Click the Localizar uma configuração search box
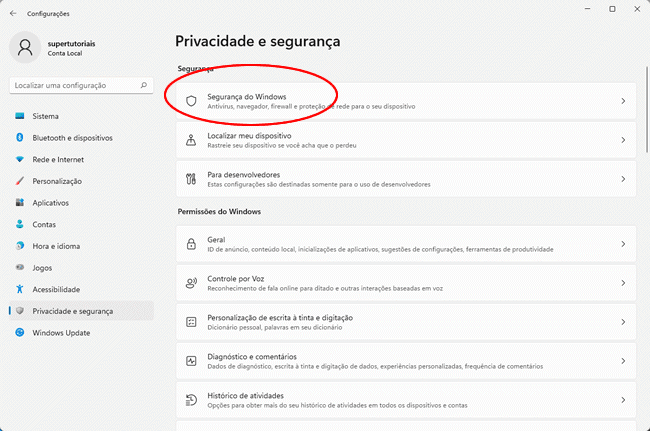 pos(81,85)
